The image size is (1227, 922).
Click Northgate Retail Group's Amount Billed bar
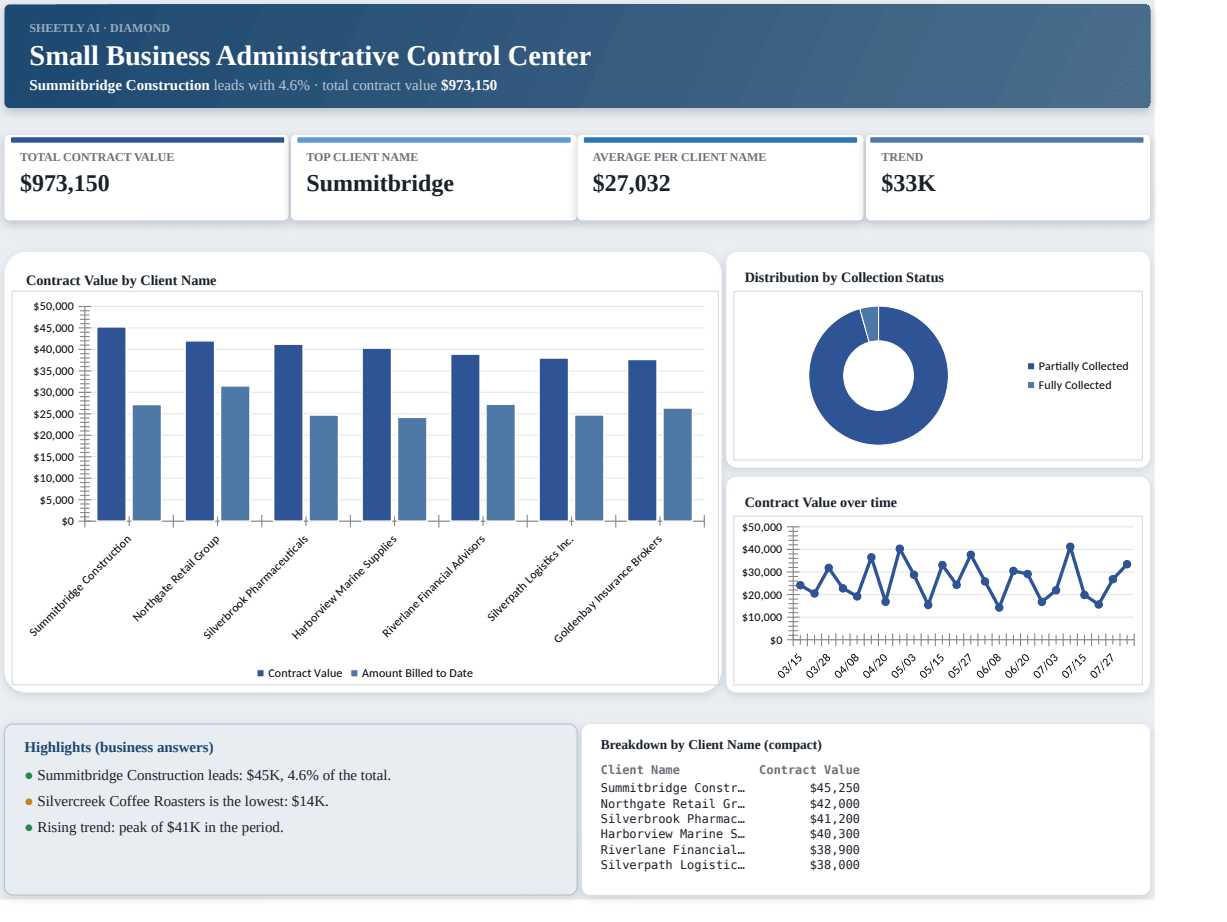pyautogui.click(x=235, y=453)
